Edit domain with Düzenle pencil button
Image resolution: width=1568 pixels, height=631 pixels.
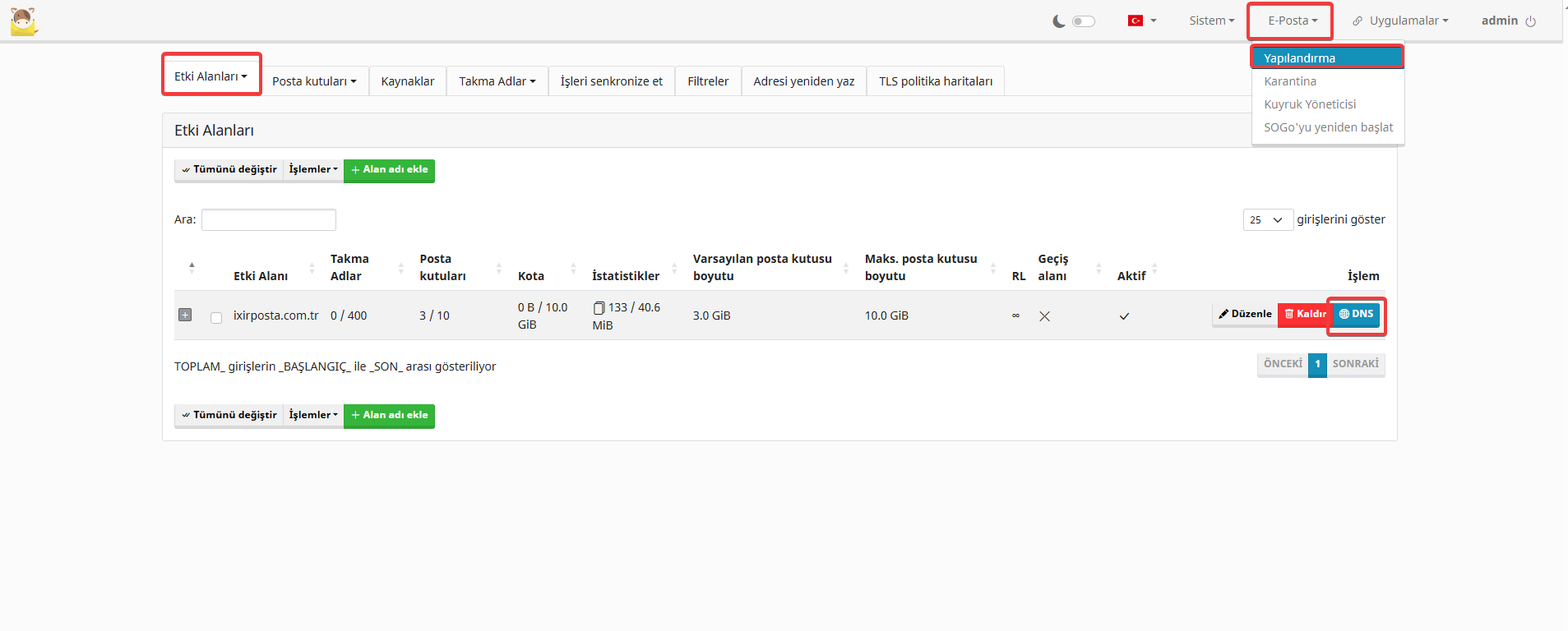point(1245,314)
